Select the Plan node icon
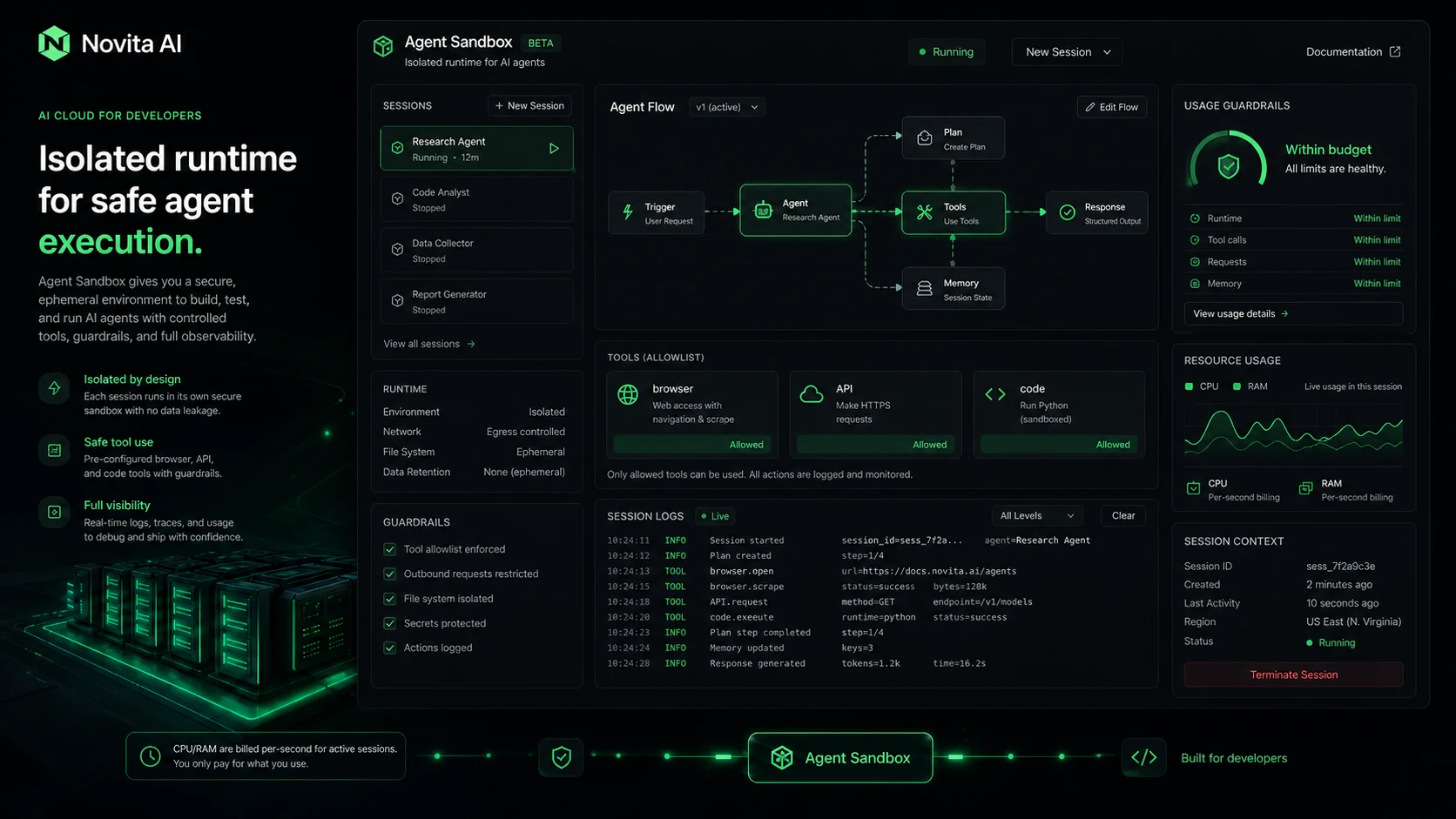Image resolution: width=1456 pixels, height=819 pixels. [925, 138]
